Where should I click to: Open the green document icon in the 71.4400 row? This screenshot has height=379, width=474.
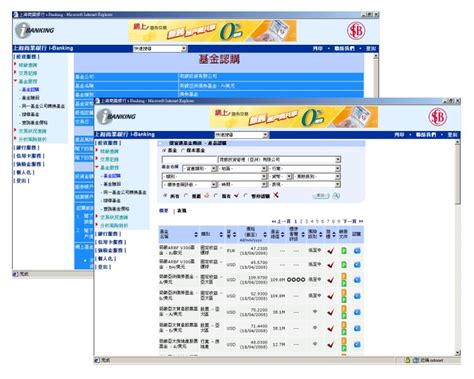tap(344, 332)
